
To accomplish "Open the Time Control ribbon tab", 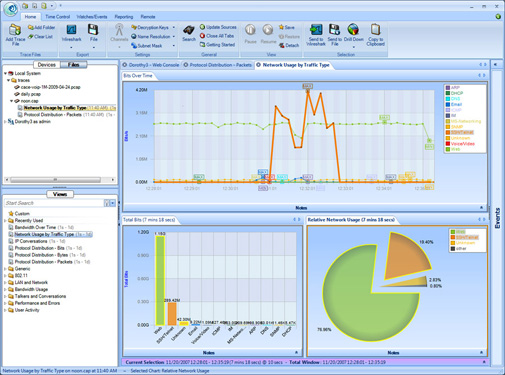I will coord(57,17).
